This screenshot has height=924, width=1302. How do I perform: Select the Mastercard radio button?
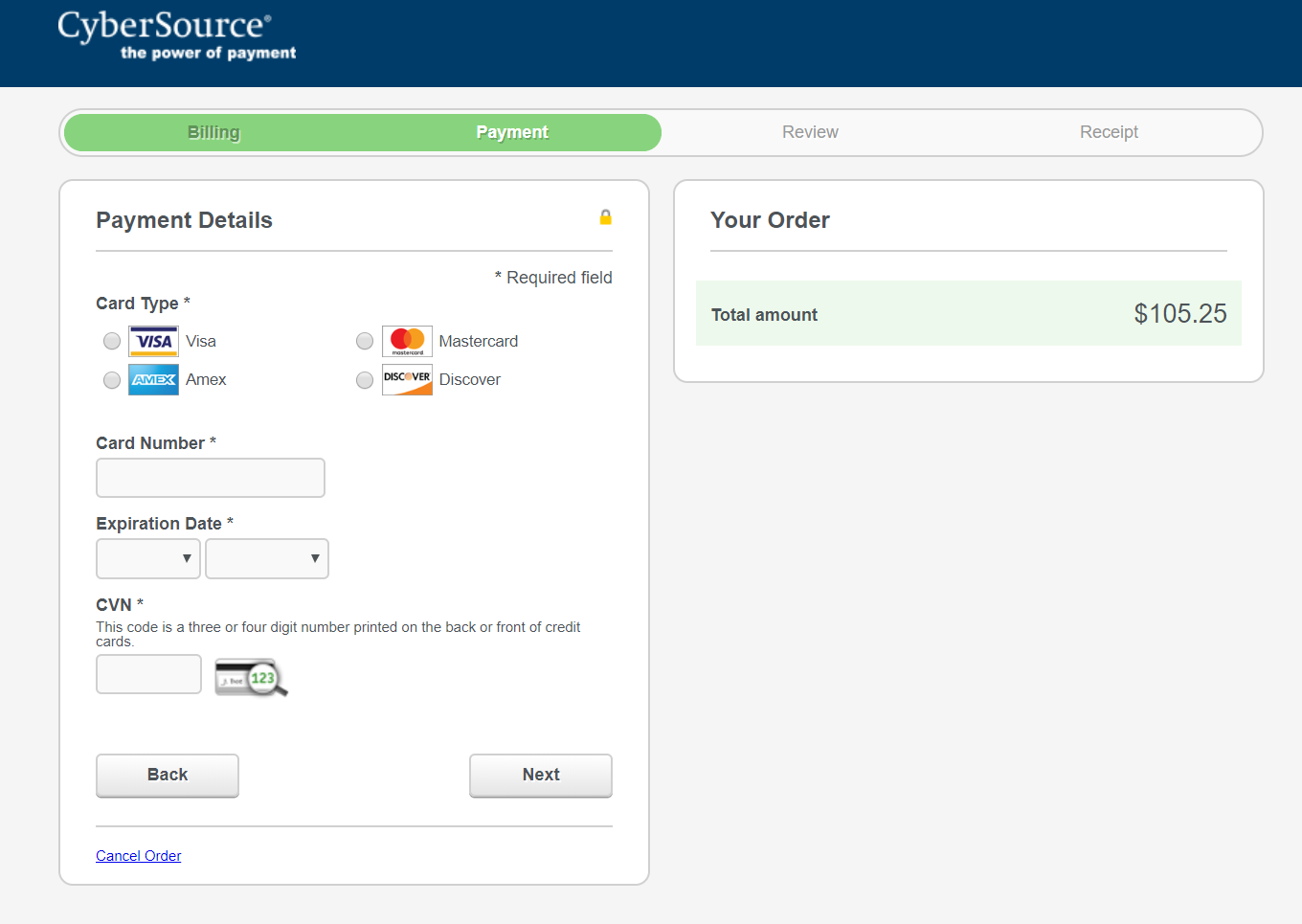click(x=365, y=341)
